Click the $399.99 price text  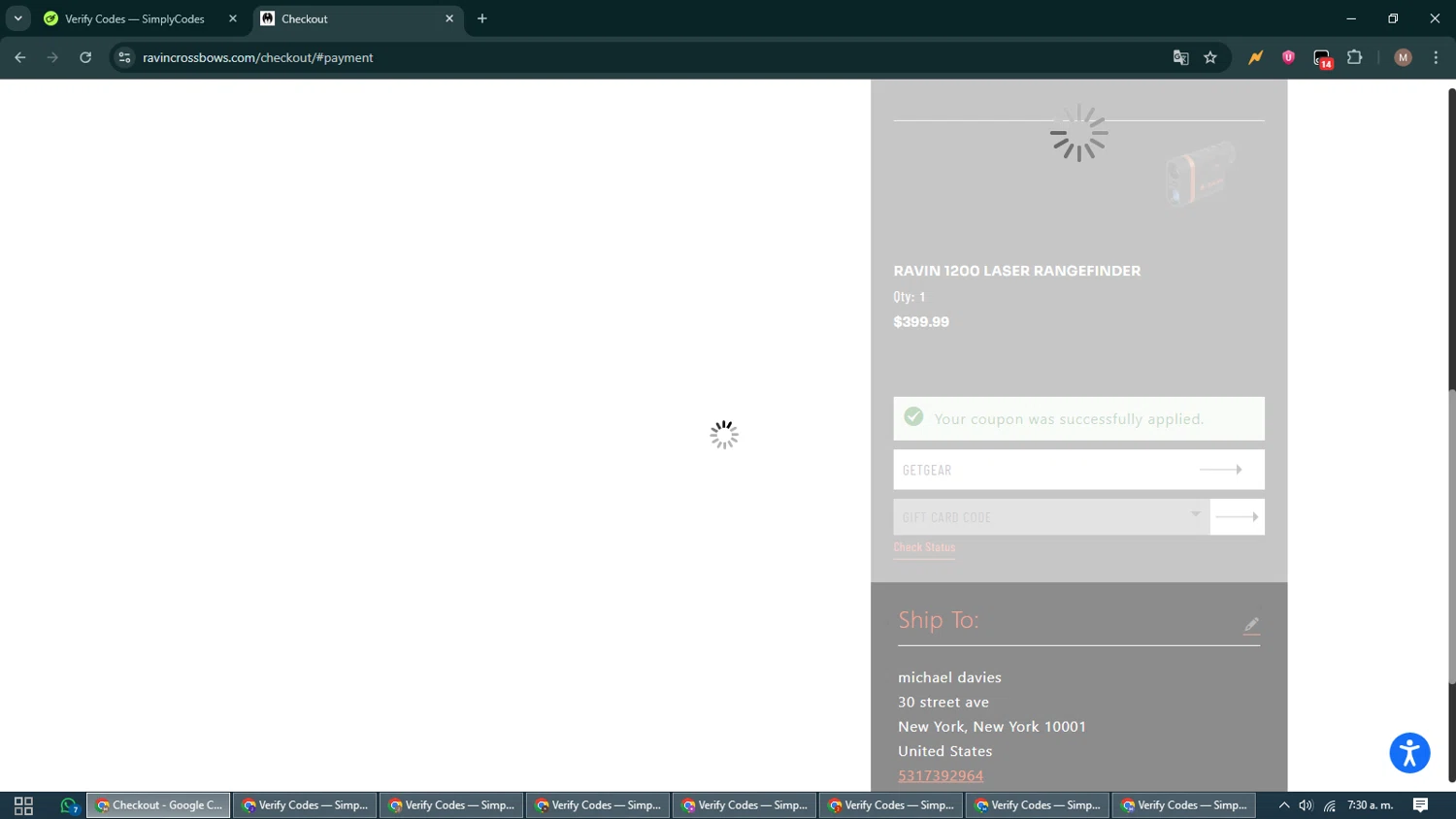pos(921,322)
